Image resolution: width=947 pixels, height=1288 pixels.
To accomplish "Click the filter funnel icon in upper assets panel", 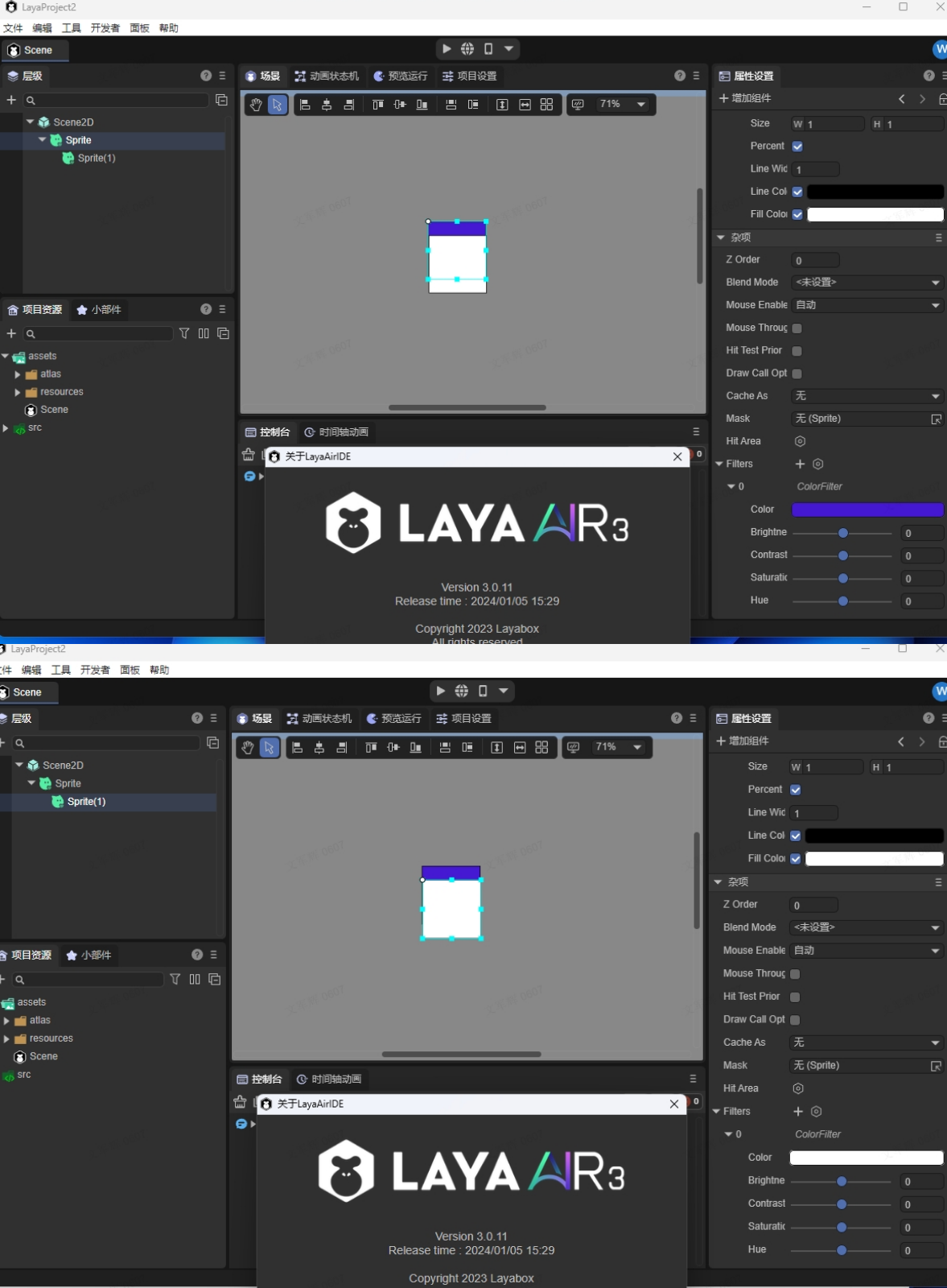I will coord(184,333).
